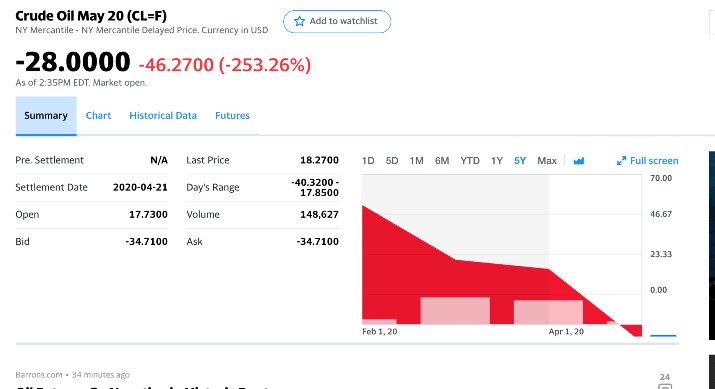Click the star icon in watchlist button

click(299, 21)
